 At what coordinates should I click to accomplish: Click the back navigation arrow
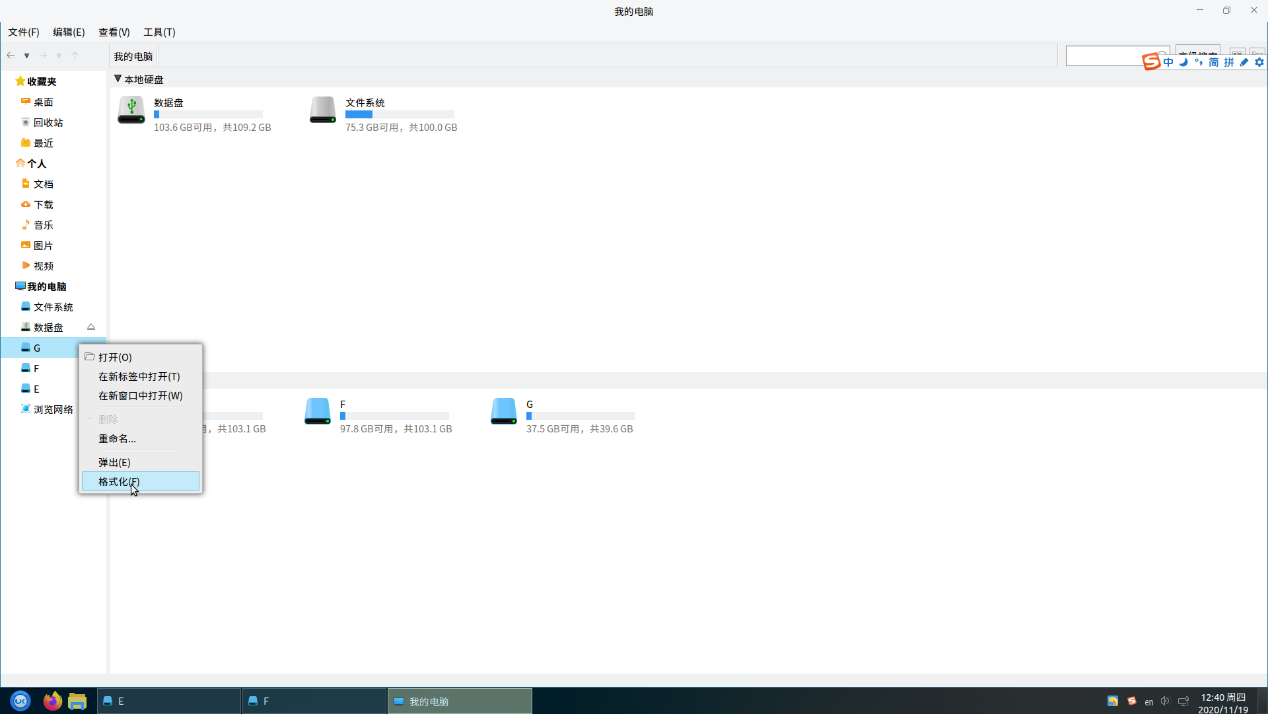coord(11,56)
